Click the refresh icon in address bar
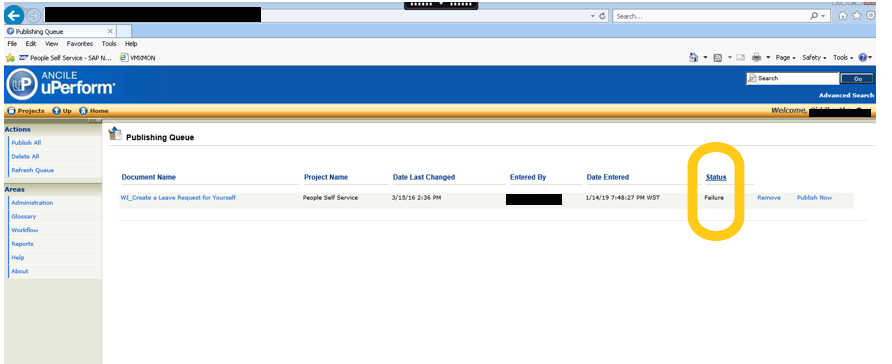 pos(603,16)
